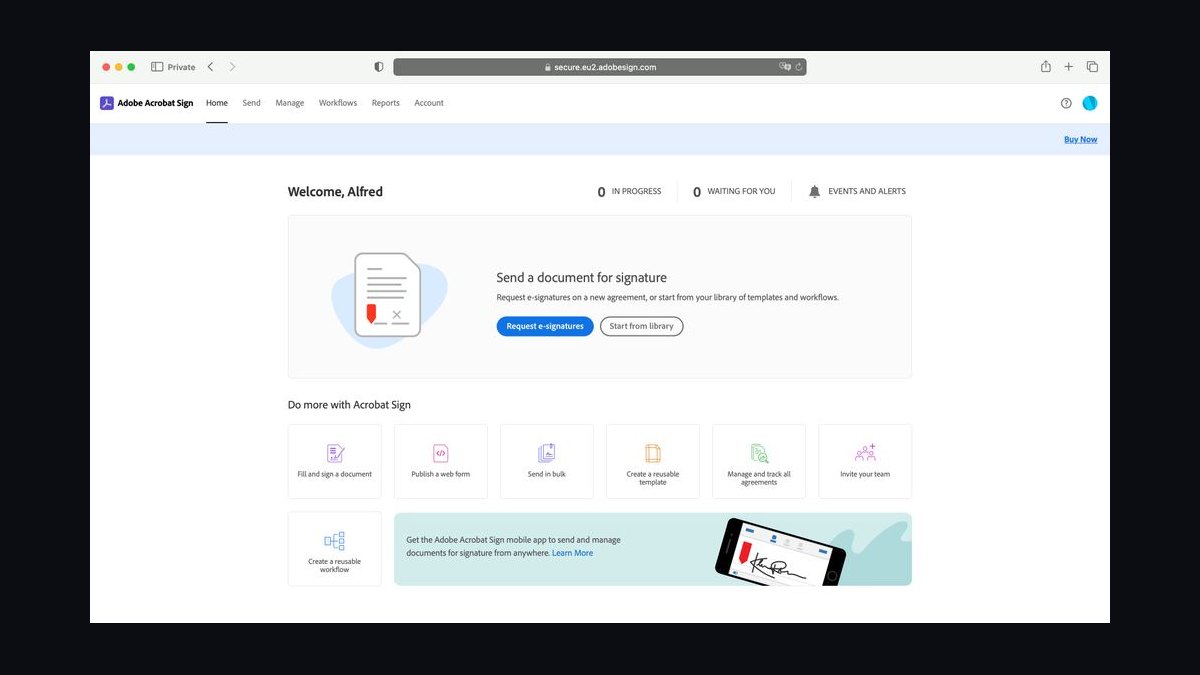Click the "Publish a web form" label
Viewport: 1200px width, 675px height.
click(x=441, y=474)
